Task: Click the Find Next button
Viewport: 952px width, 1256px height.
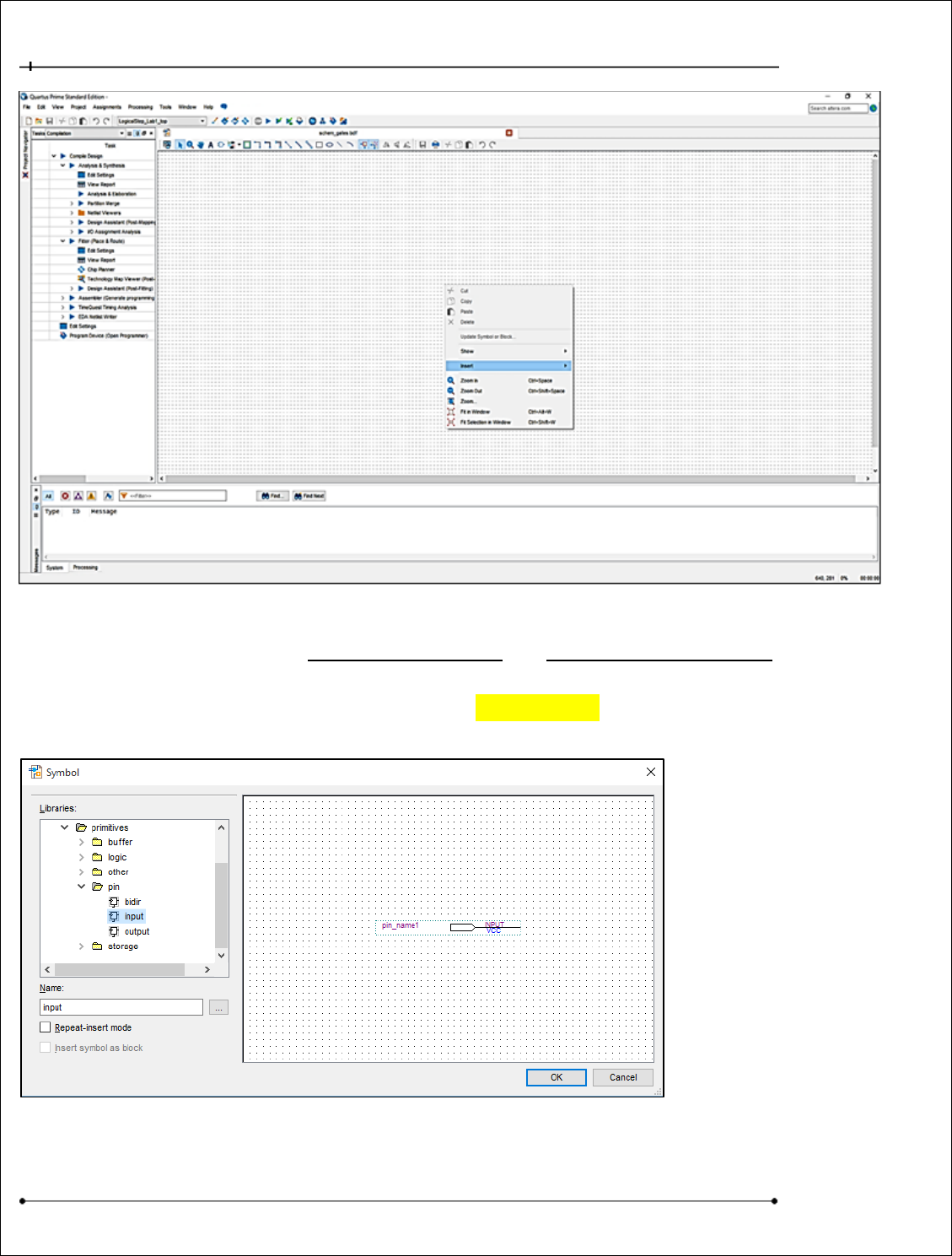Action: [309, 496]
